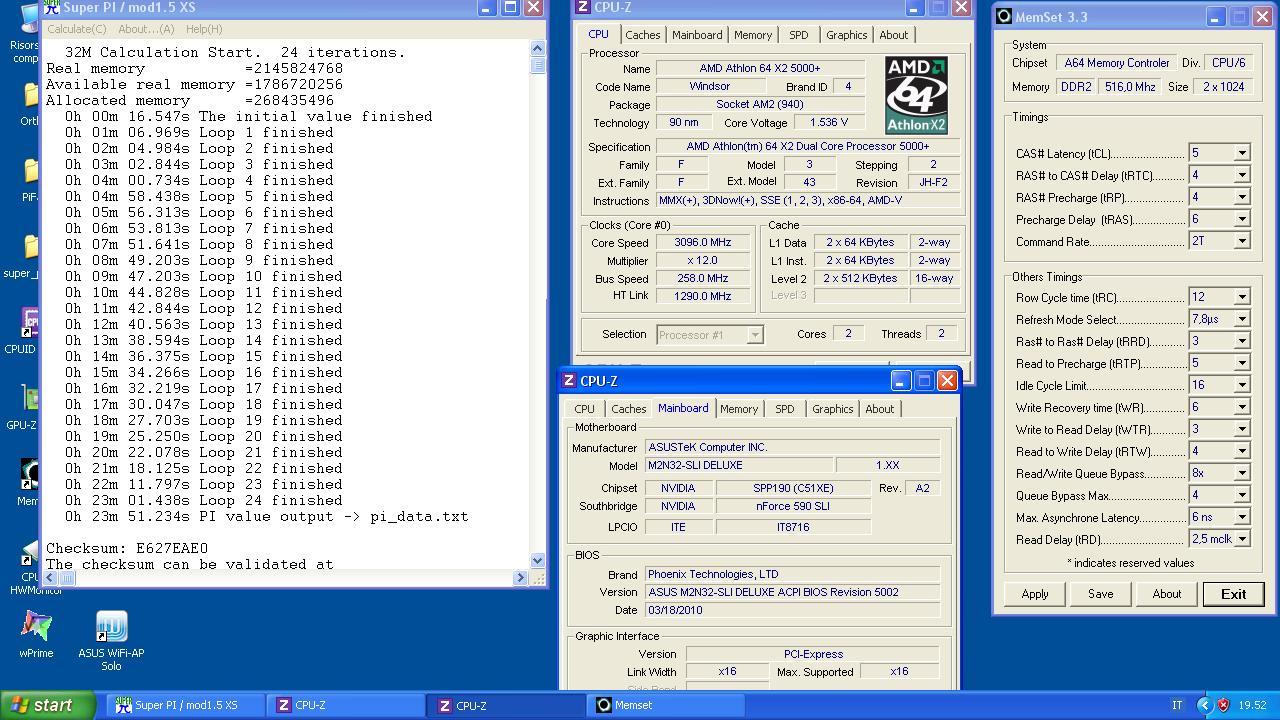1280x720 pixels.
Task: Select Memory tab in top CPU-Z window
Action: click(752, 35)
